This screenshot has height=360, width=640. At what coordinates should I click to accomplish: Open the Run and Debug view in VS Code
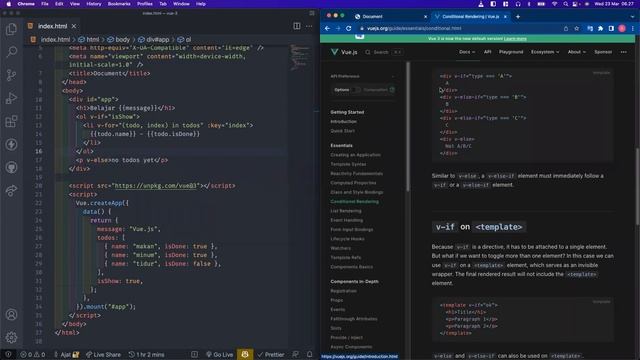click(11, 98)
